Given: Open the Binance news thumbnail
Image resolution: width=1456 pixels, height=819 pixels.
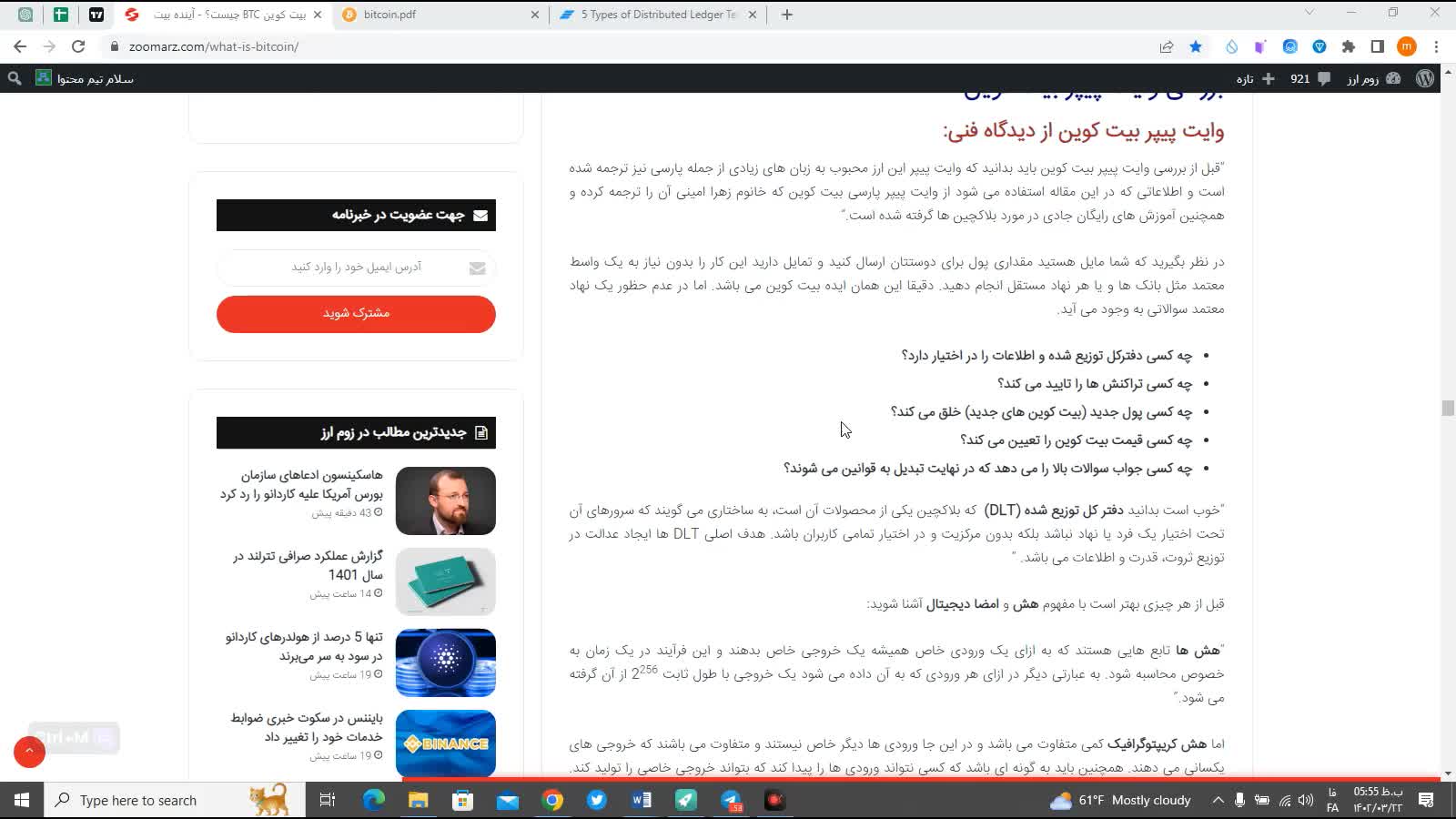Looking at the screenshot, I should pos(445,743).
